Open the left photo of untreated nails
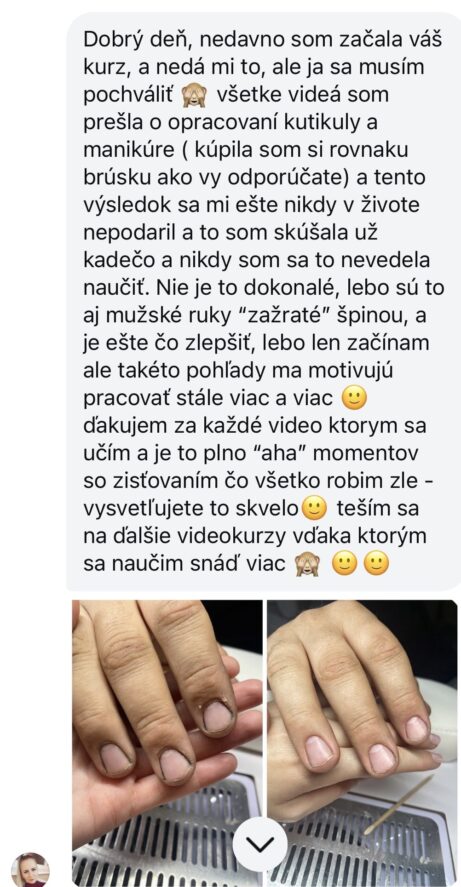Screen dimensions: 461x887 pyautogui.click(x=167, y=743)
